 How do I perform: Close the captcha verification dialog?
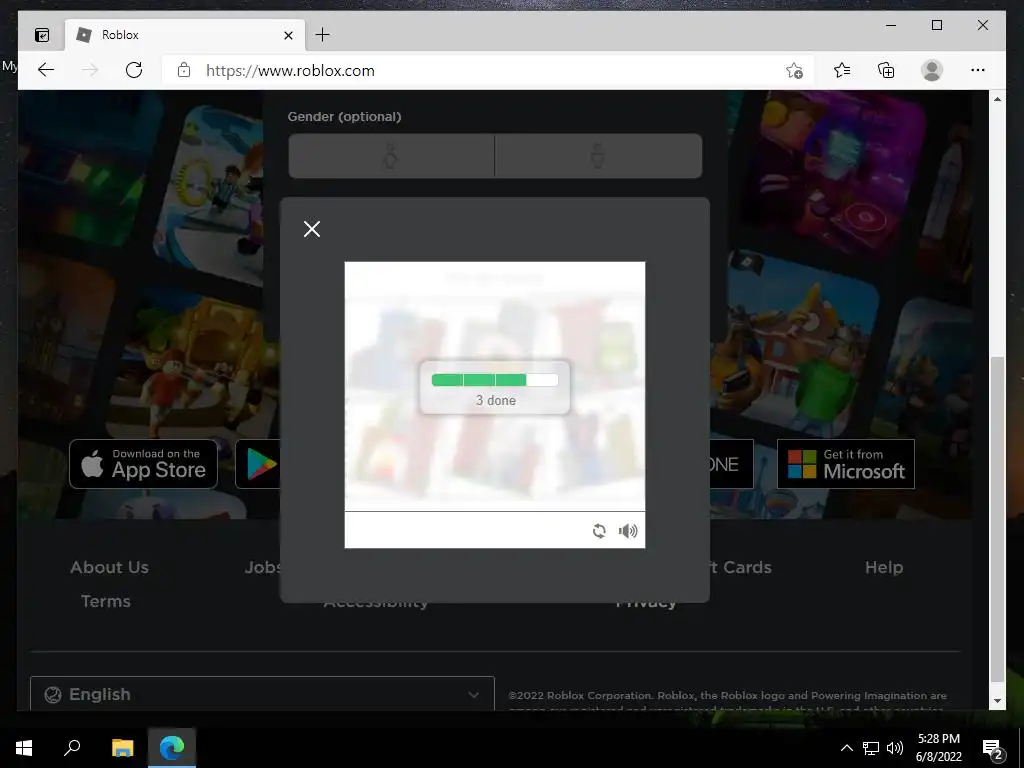coord(312,229)
